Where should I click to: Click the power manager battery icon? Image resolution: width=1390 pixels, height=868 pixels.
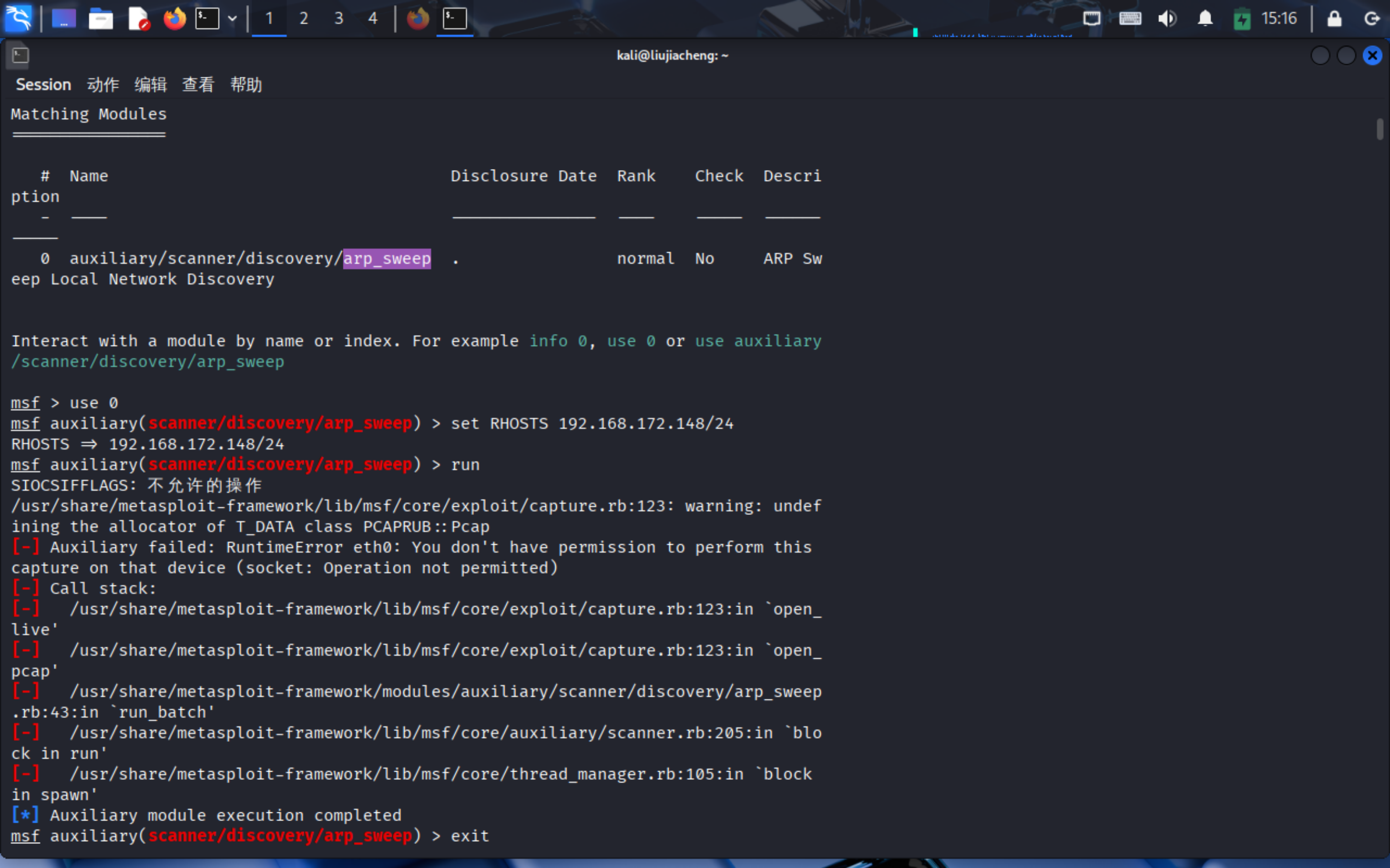[x=1242, y=20]
